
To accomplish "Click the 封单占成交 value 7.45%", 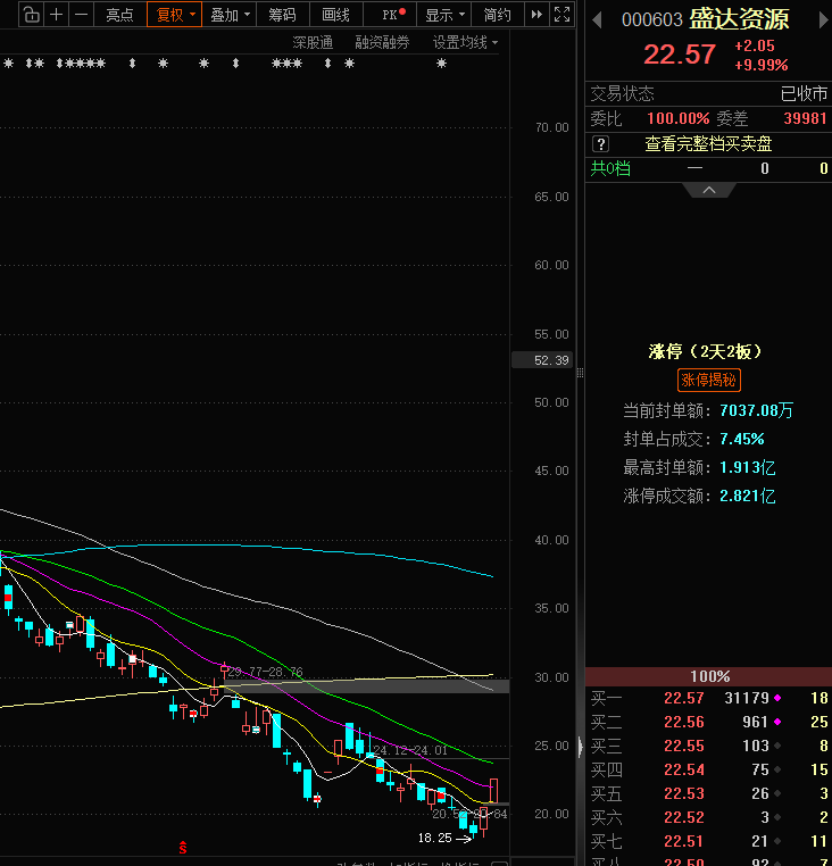I will [742, 439].
